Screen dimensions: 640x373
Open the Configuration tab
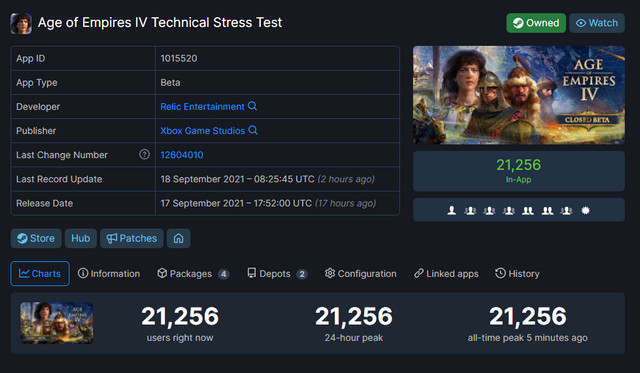[360, 273]
